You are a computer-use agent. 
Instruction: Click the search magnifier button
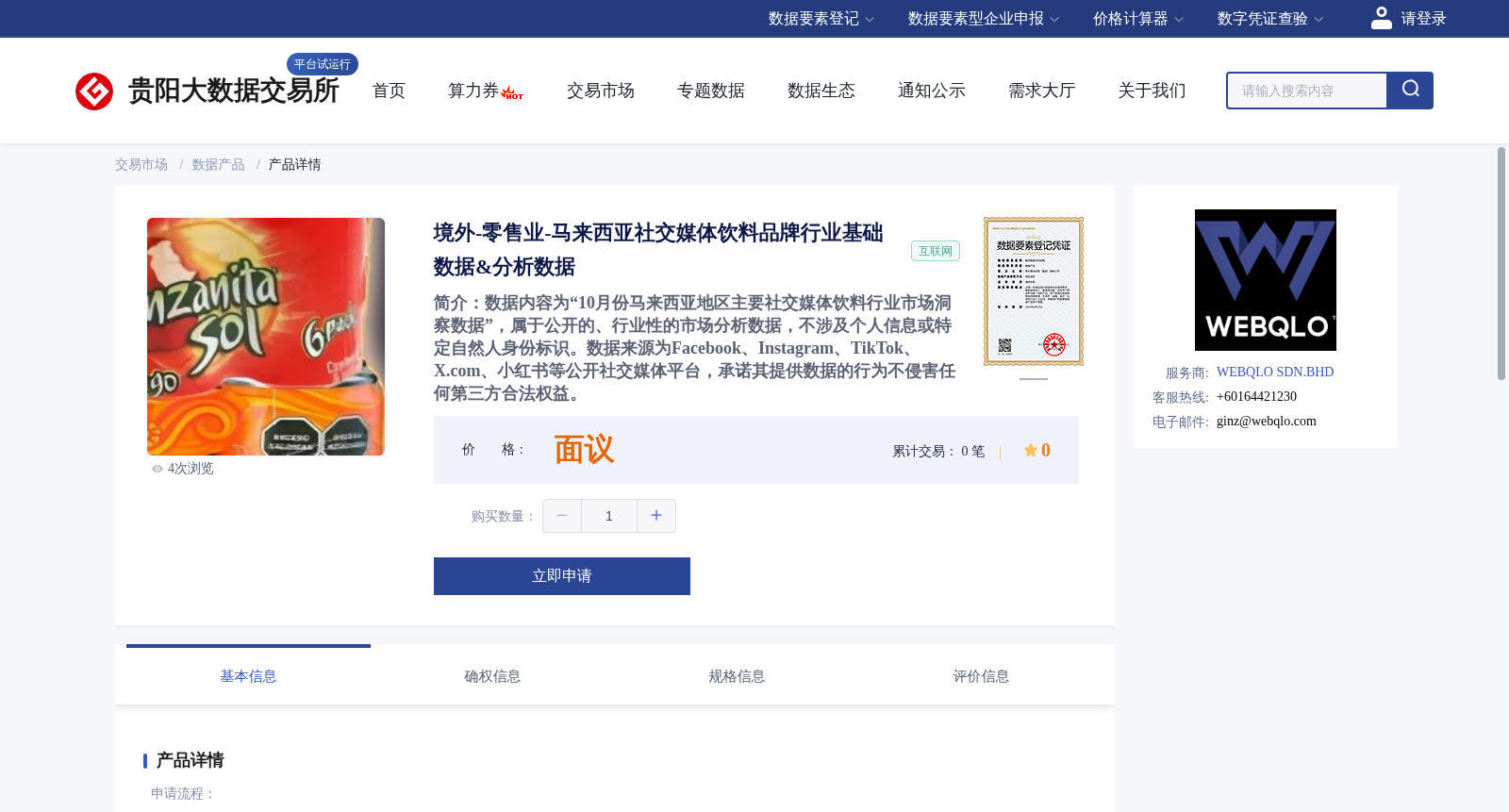coord(1410,91)
